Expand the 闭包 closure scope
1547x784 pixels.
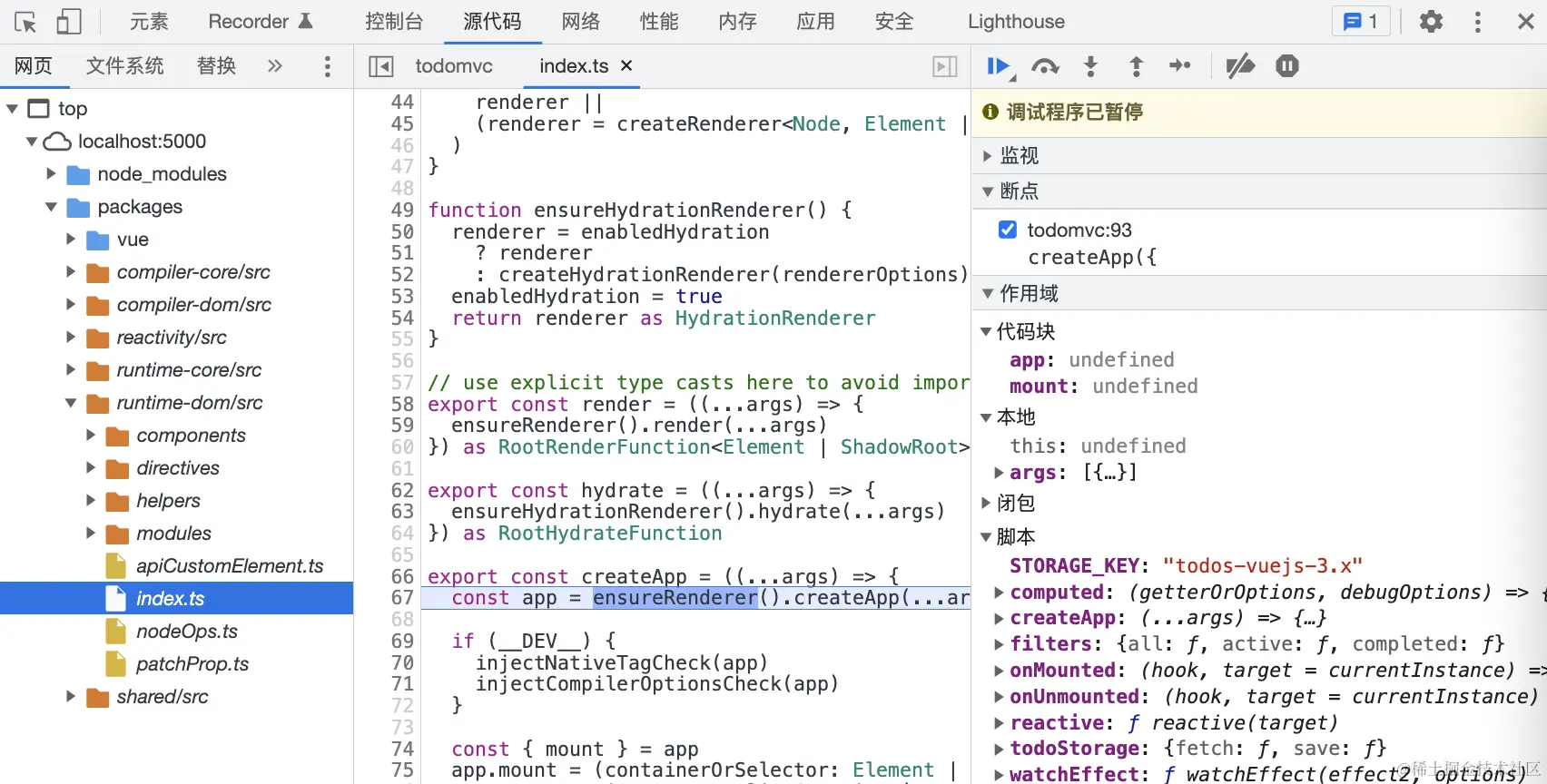click(x=986, y=503)
